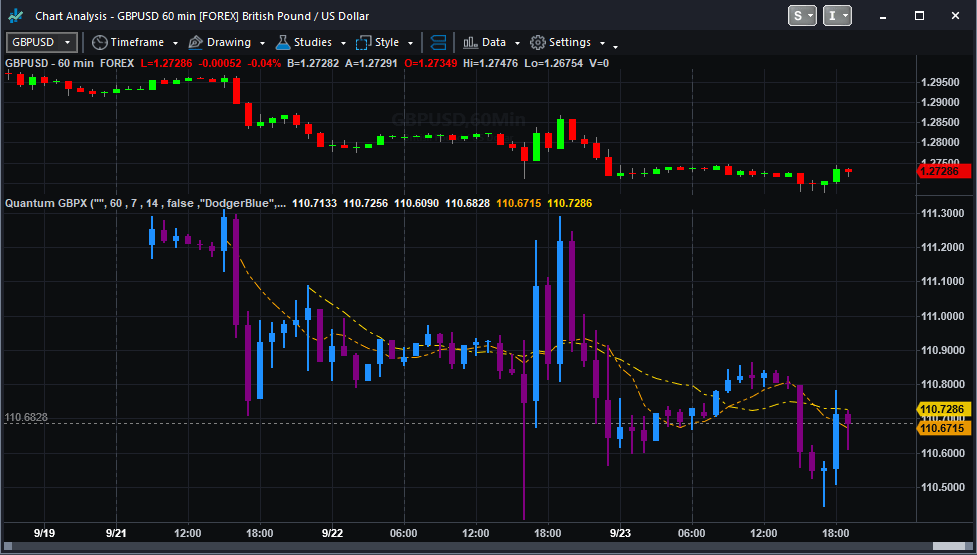Open the I interval-link dropdown button
The height and width of the screenshot is (555, 977).
point(837,16)
